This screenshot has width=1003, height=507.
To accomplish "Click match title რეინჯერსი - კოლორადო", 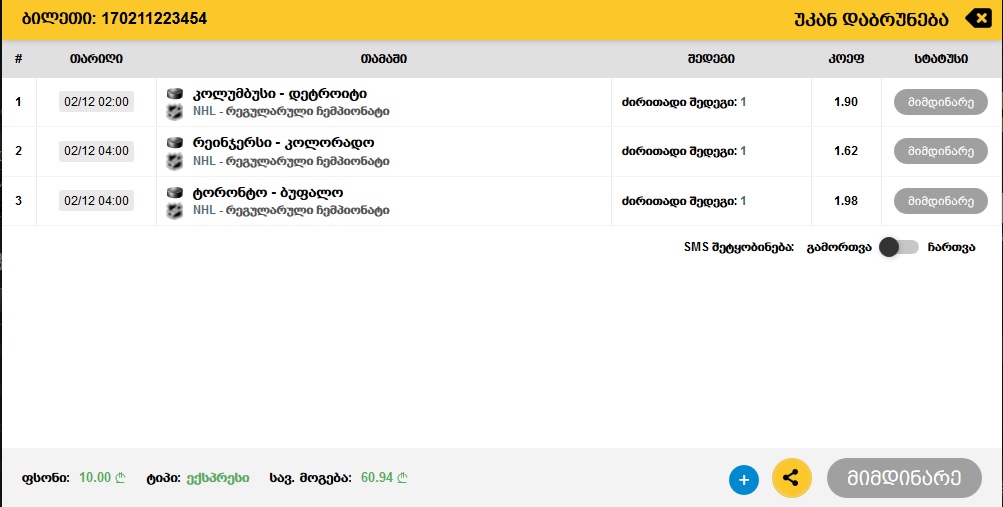I will [283, 143].
